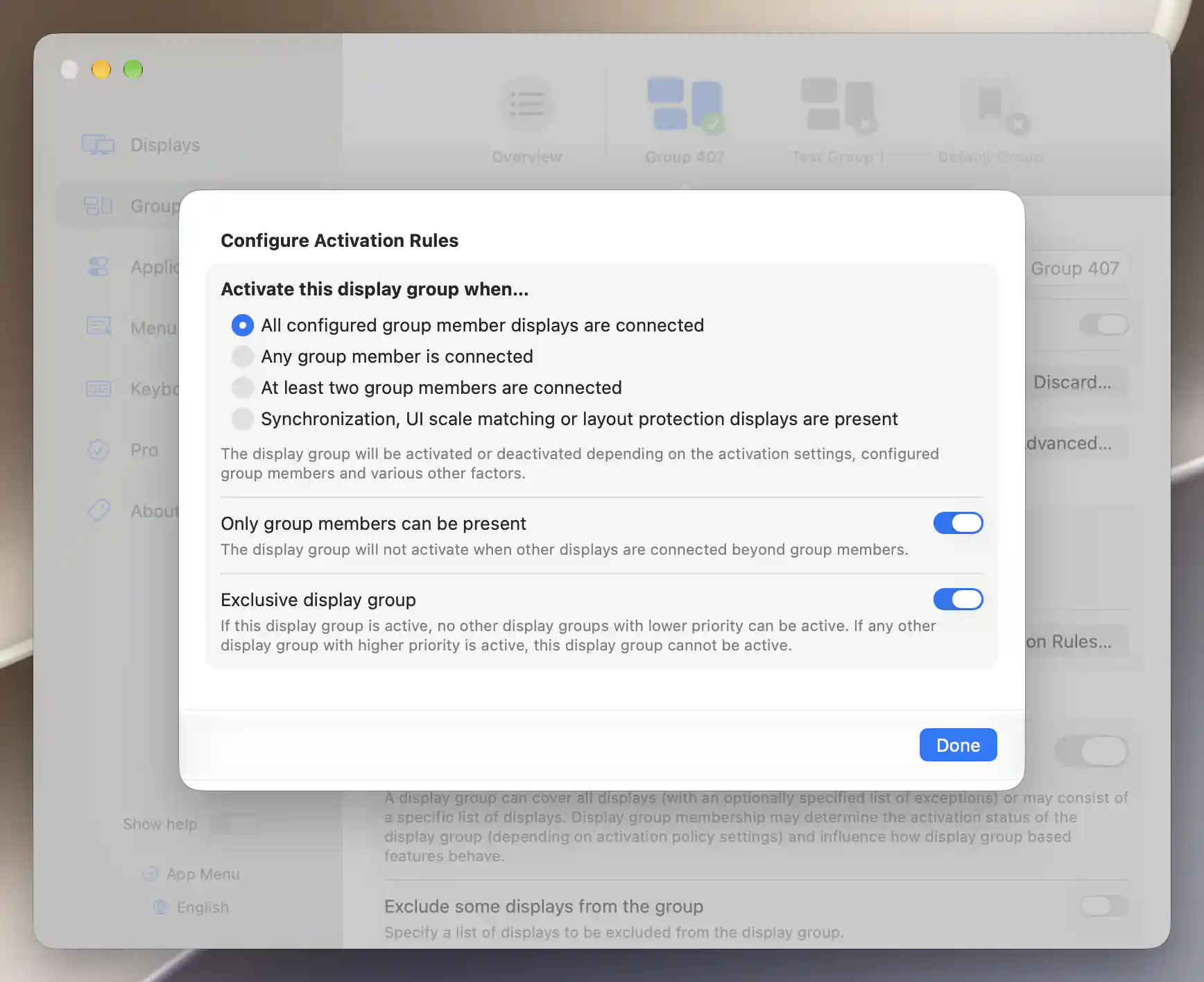This screenshot has width=1204, height=982.
Task: Click the "English" language label
Action: pyautogui.click(x=203, y=907)
